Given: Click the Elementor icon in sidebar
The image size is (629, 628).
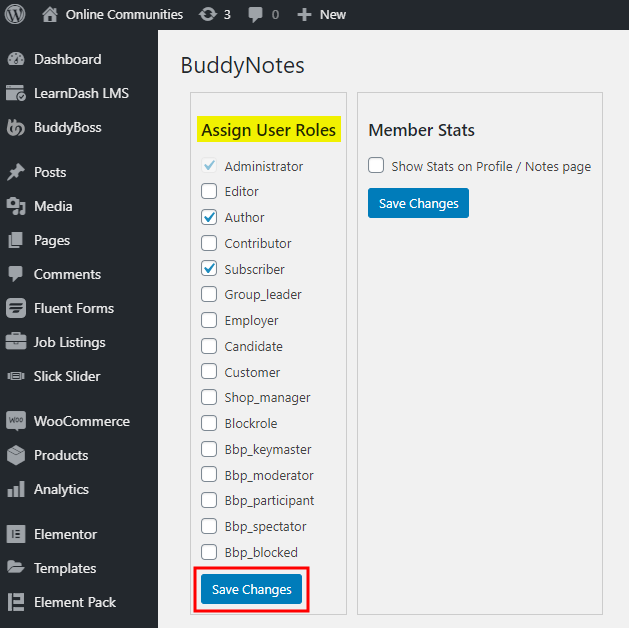Looking at the screenshot, I should click(x=16, y=534).
